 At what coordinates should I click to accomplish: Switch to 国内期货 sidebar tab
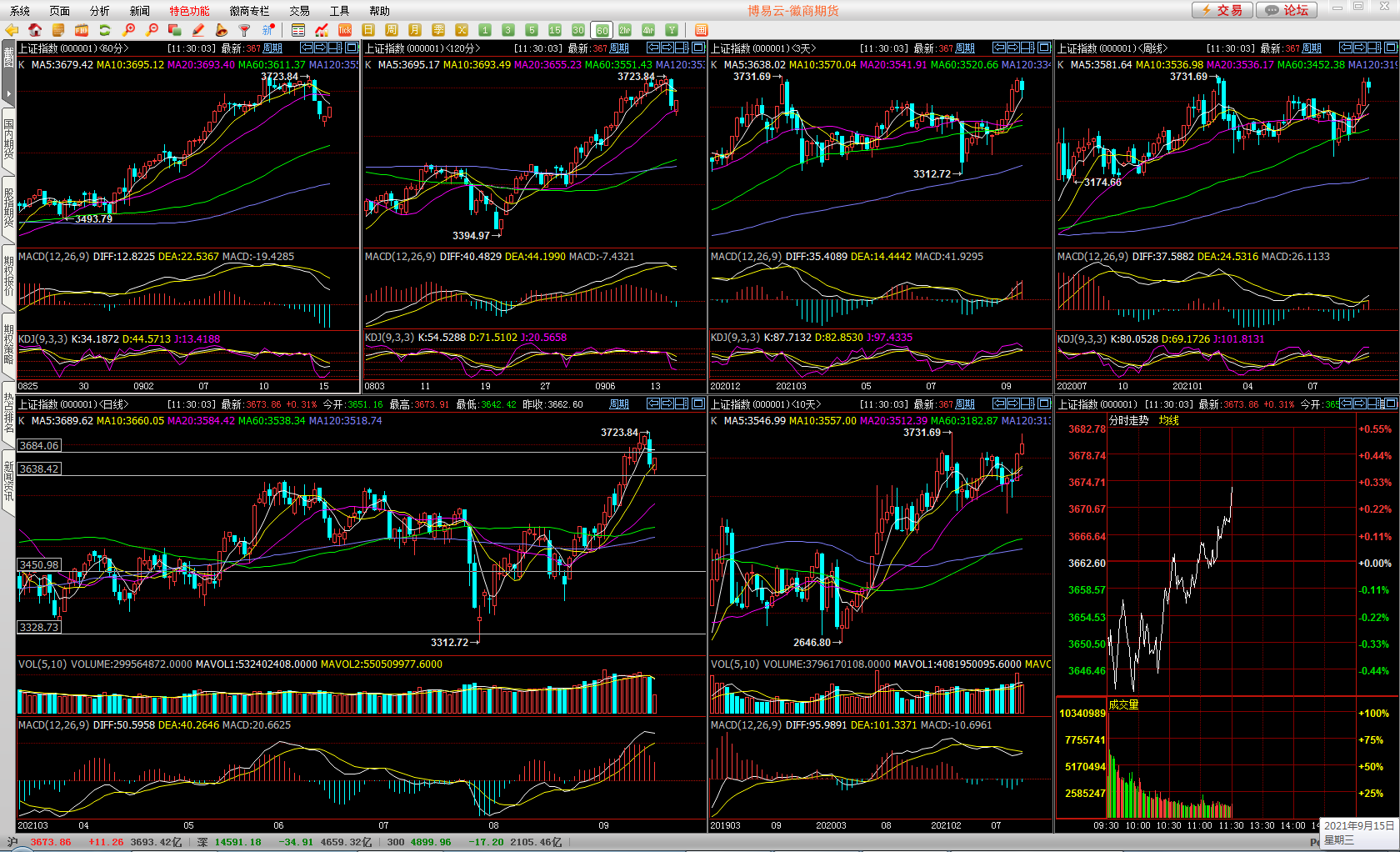pos(8,139)
